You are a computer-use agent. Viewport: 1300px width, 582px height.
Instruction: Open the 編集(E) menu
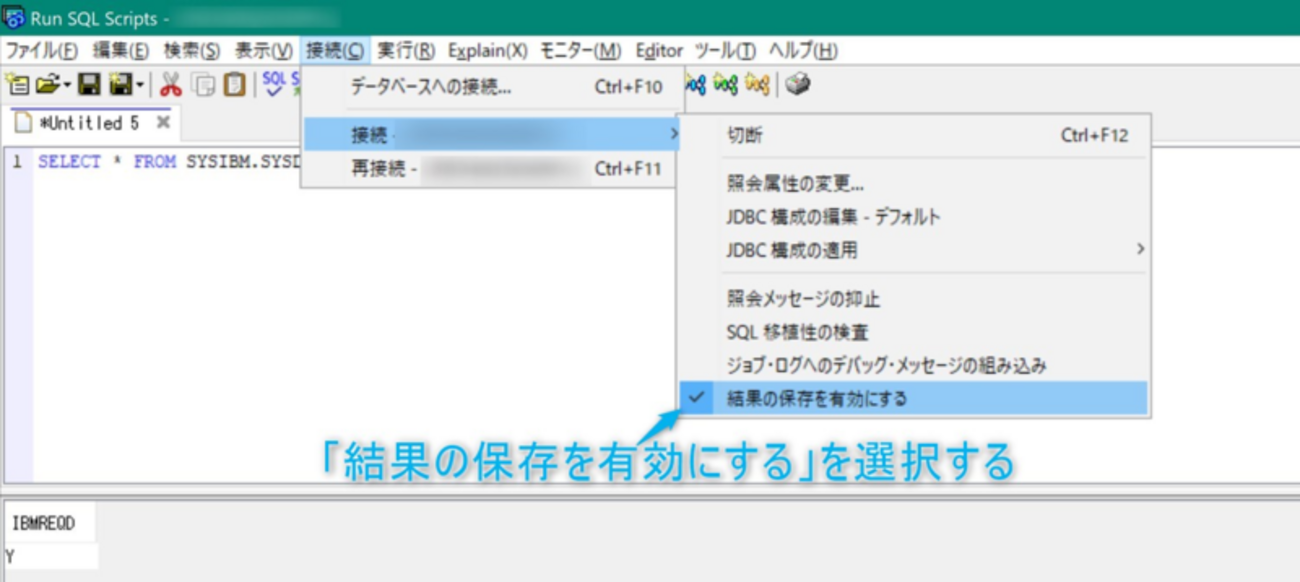click(x=120, y=50)
